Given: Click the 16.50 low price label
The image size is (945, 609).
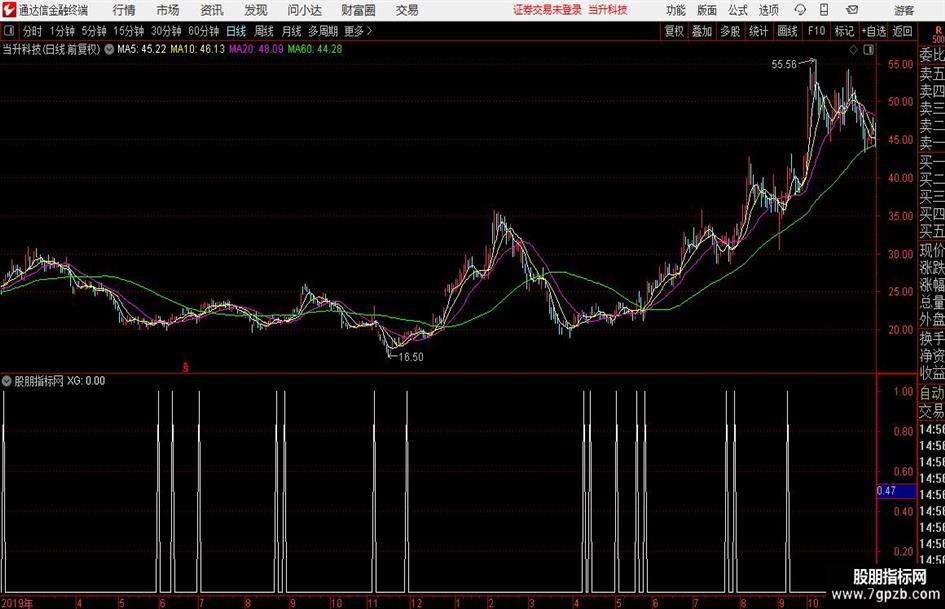Looking at the screenshot, I should [x=411, y=357].
